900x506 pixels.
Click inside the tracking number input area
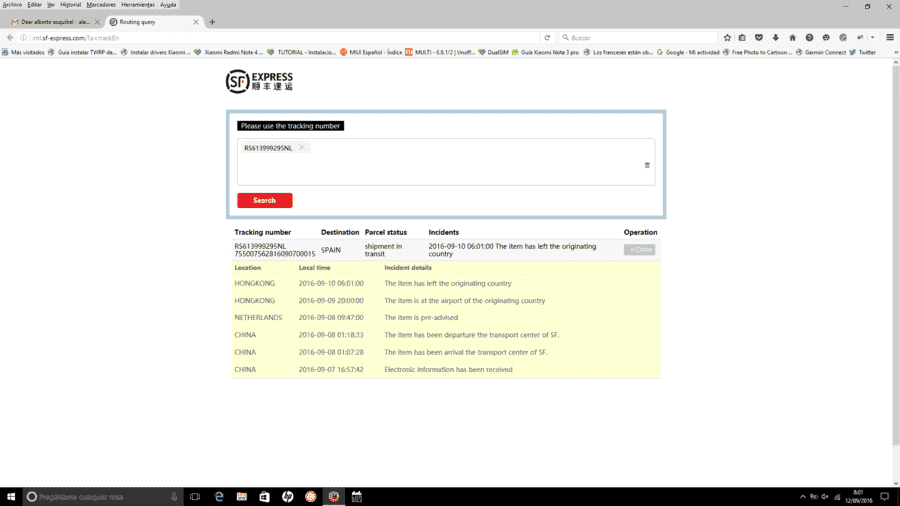445,162
